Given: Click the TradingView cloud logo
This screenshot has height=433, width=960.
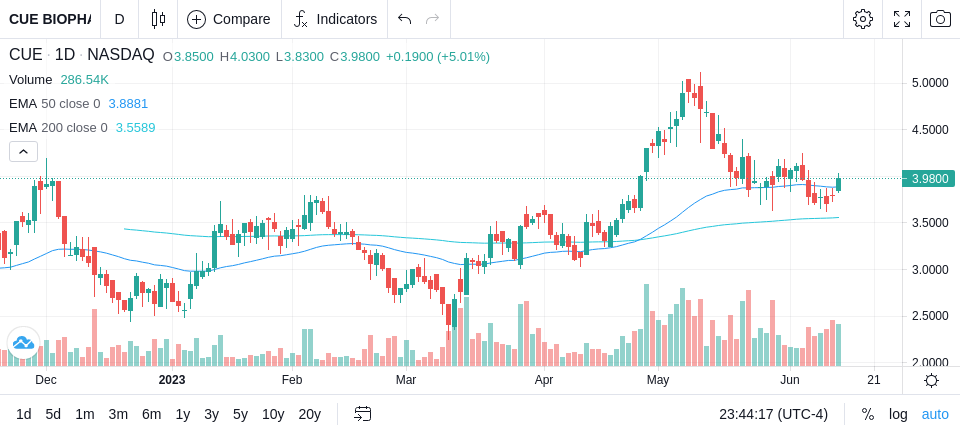Looking at the screenshot, I should [x=23, y=342].
